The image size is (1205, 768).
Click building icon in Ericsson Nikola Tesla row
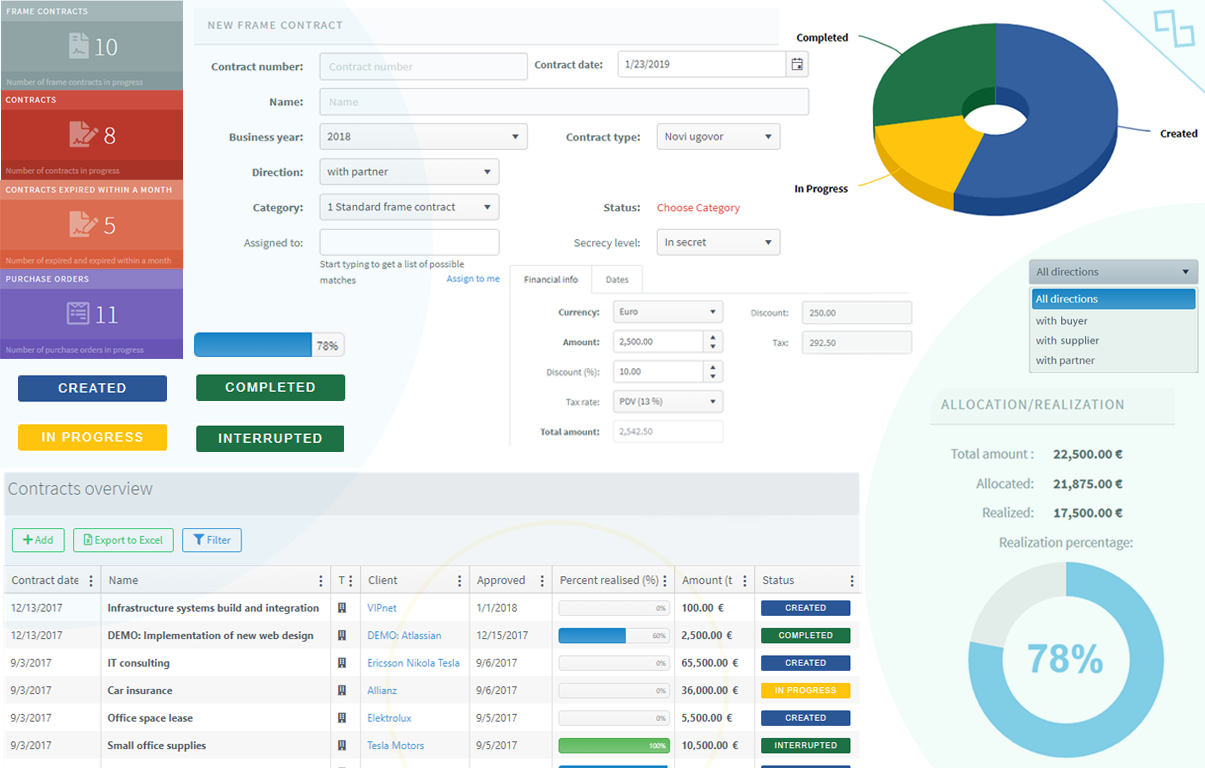pos(342,663)
